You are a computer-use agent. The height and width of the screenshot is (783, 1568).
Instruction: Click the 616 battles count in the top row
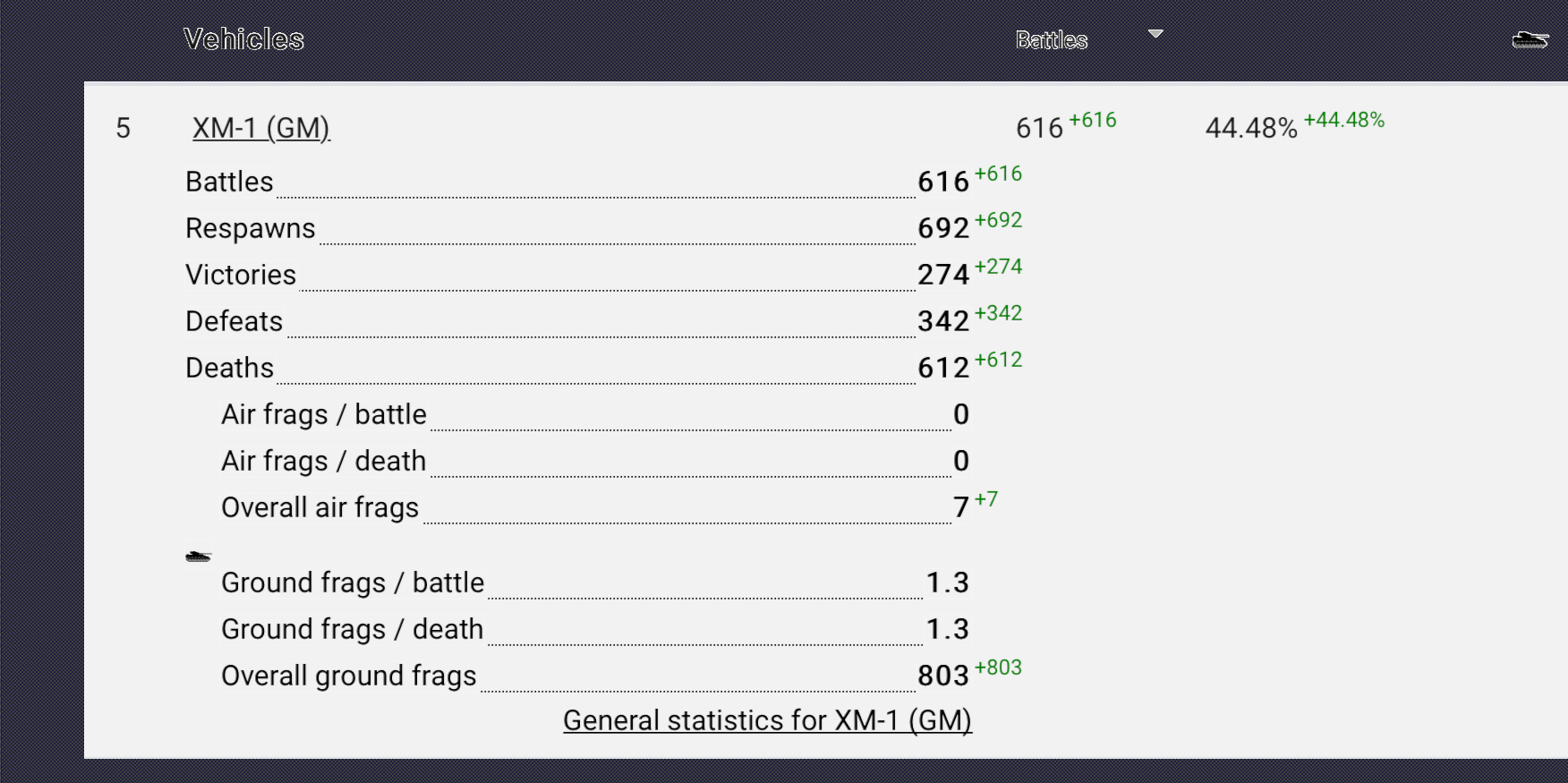tap(1039, 129)
